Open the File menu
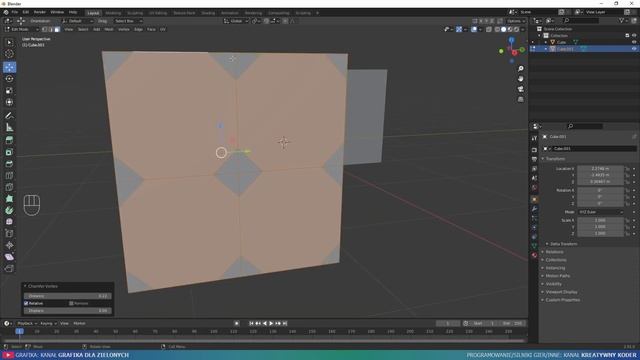The image size is (640, 360). coord(15,12)
